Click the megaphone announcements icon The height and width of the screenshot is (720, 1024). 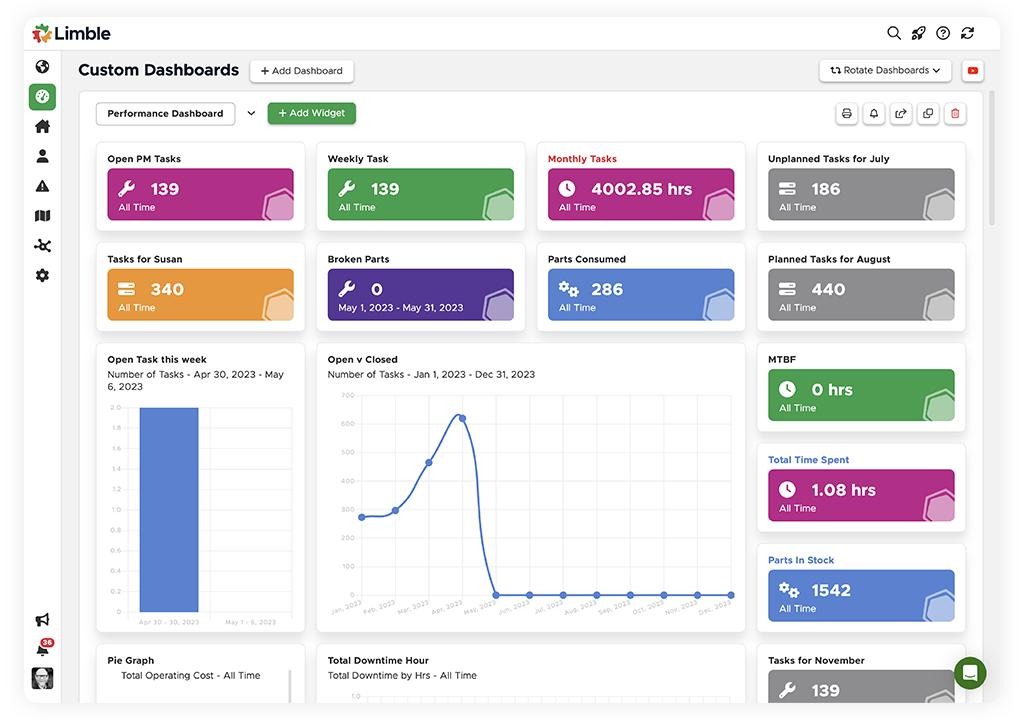point(42,619)
